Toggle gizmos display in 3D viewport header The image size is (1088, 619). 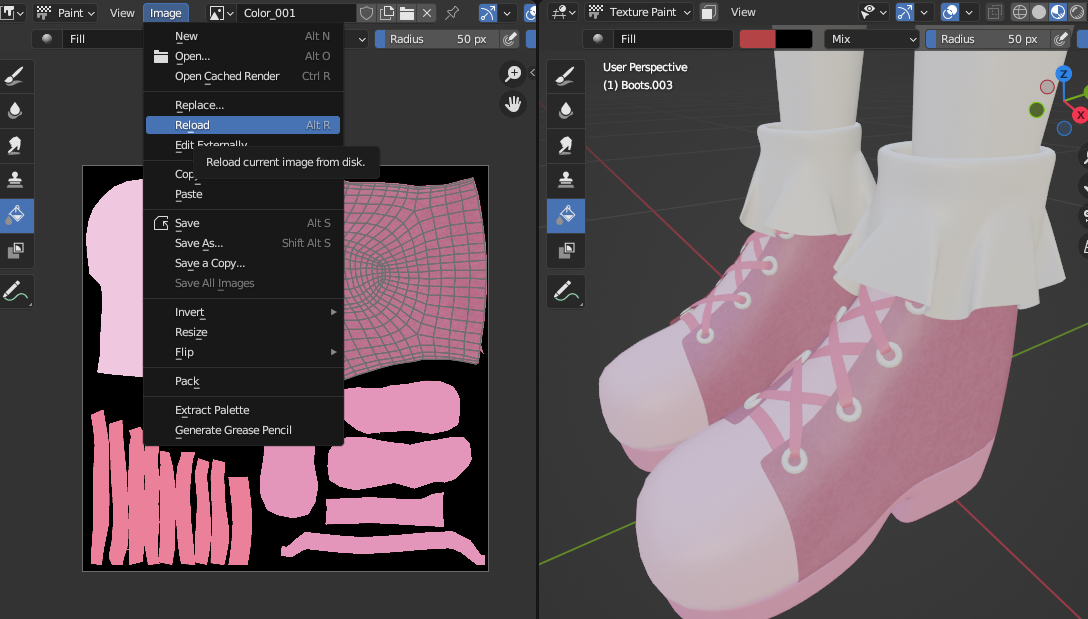tap(905, 12)
